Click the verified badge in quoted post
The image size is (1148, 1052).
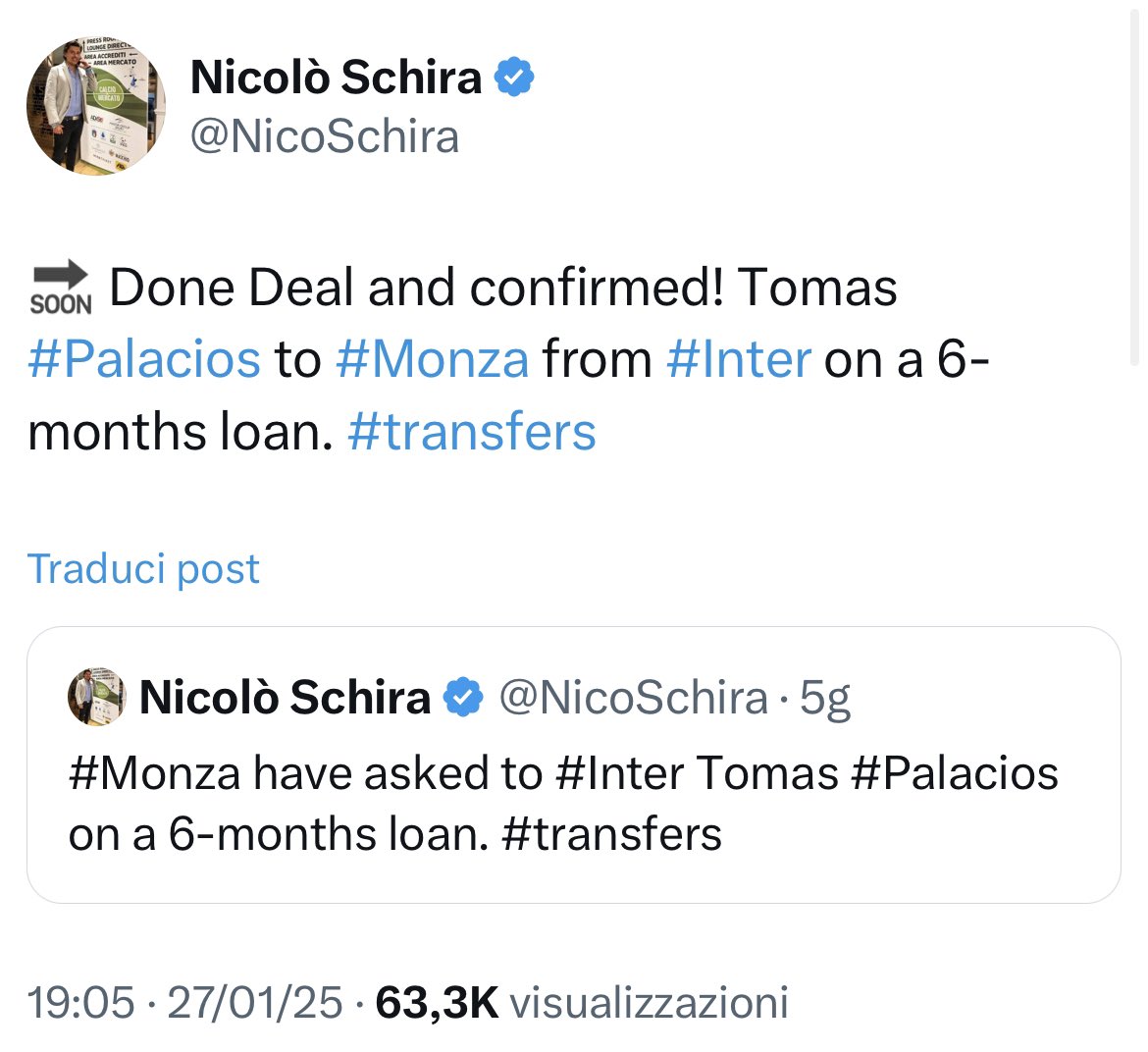click(464, 696)
